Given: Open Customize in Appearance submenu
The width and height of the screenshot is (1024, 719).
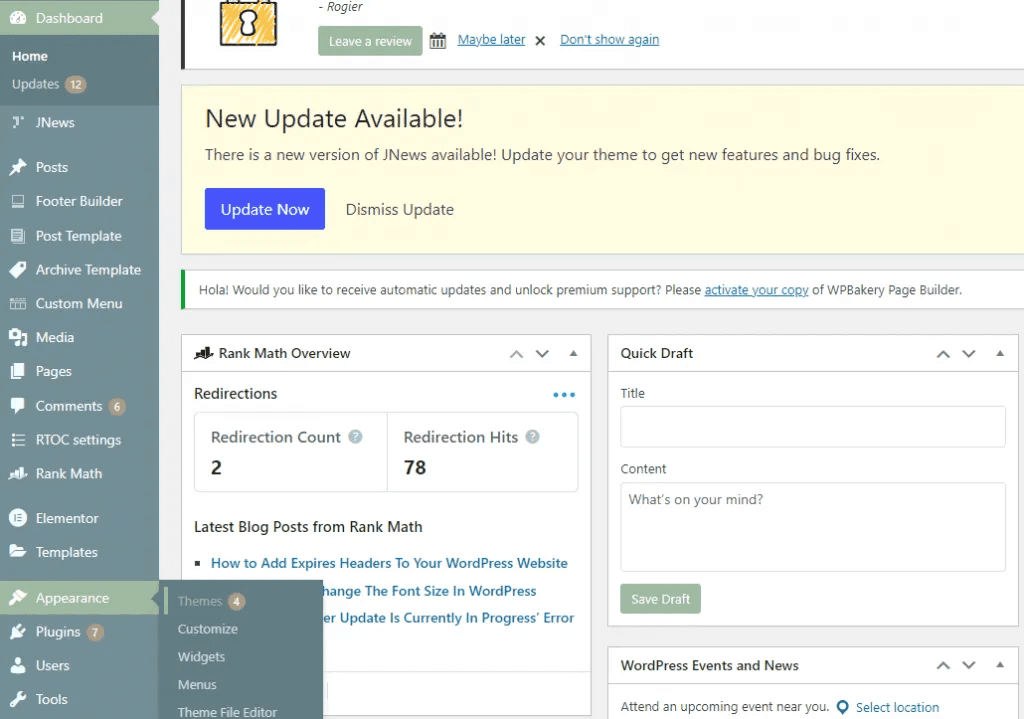Looking at the screenshot, I should click(x=208, y=629).
